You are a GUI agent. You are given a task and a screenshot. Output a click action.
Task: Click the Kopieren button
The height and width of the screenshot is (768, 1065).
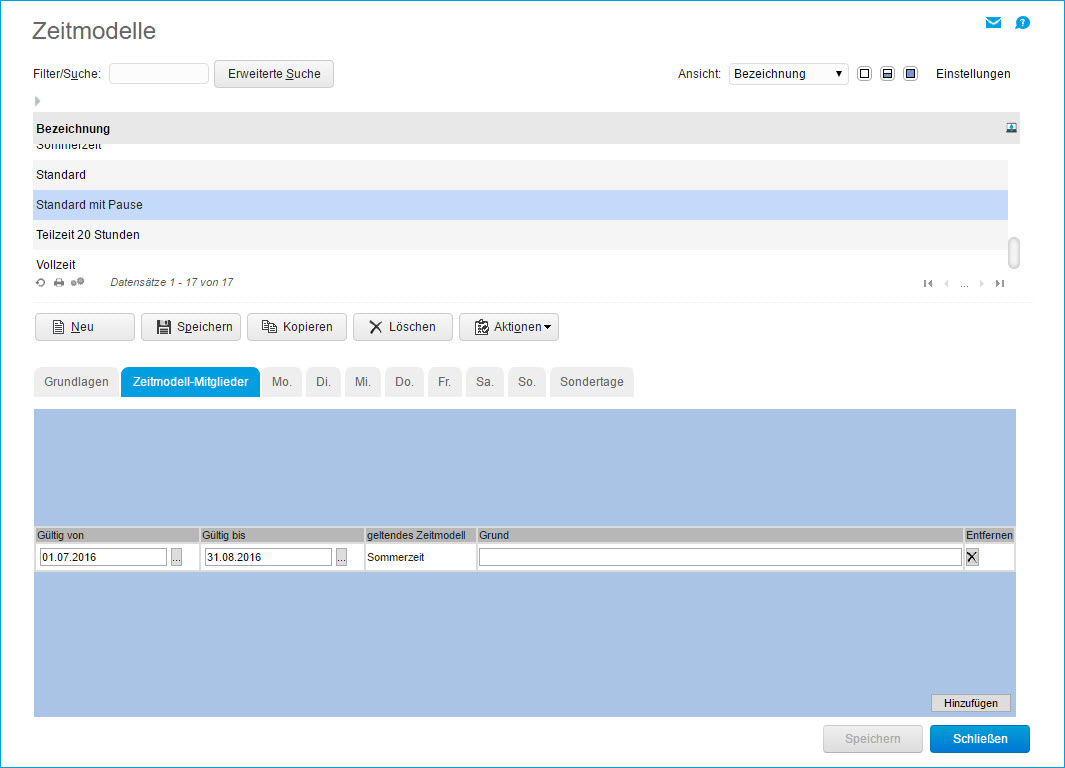(297, 327)
